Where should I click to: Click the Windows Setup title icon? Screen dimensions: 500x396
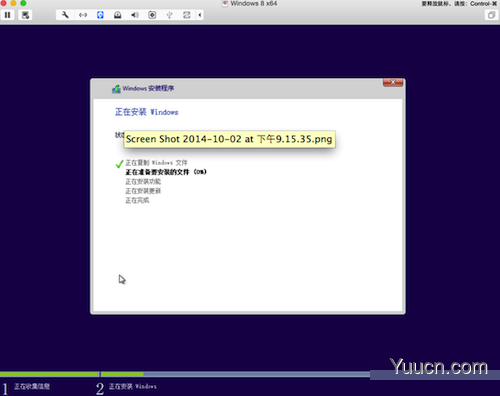[116, 89]
